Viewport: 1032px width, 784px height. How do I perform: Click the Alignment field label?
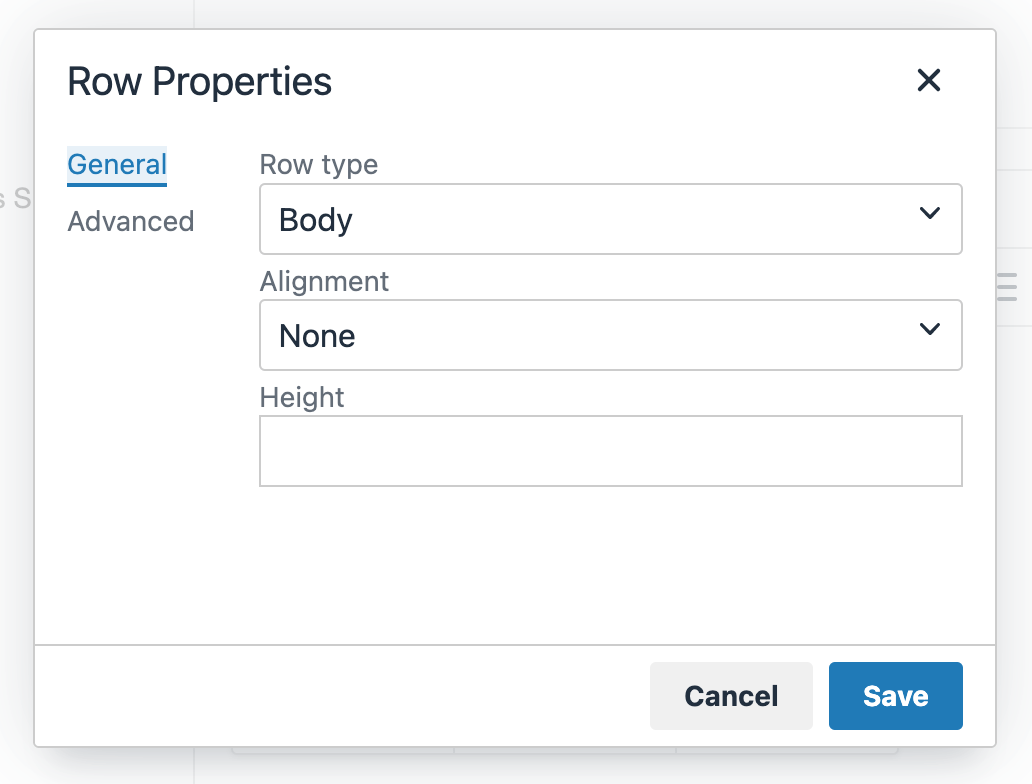324,281
